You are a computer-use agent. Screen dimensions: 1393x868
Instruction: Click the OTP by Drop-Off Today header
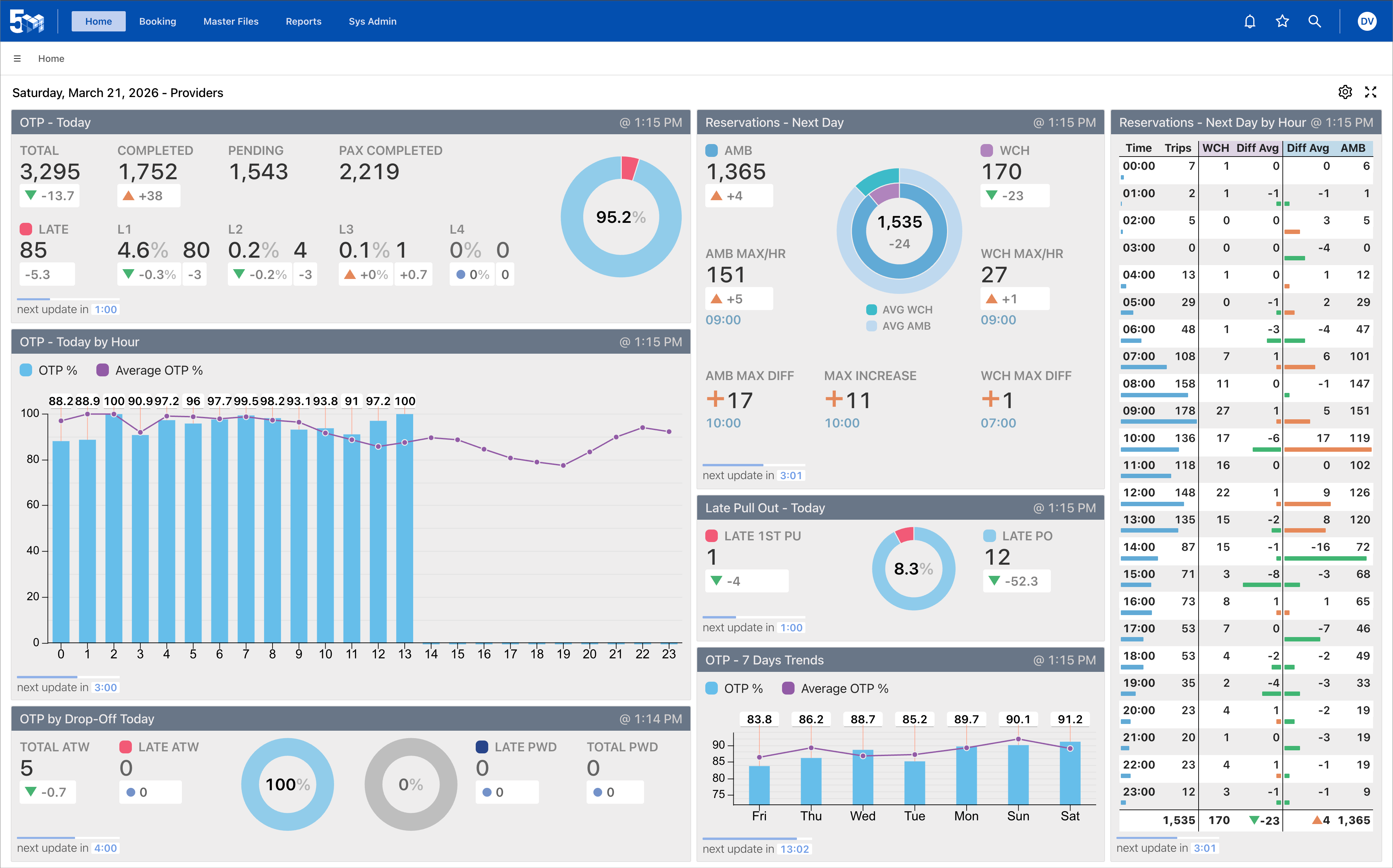click(351, 719)
